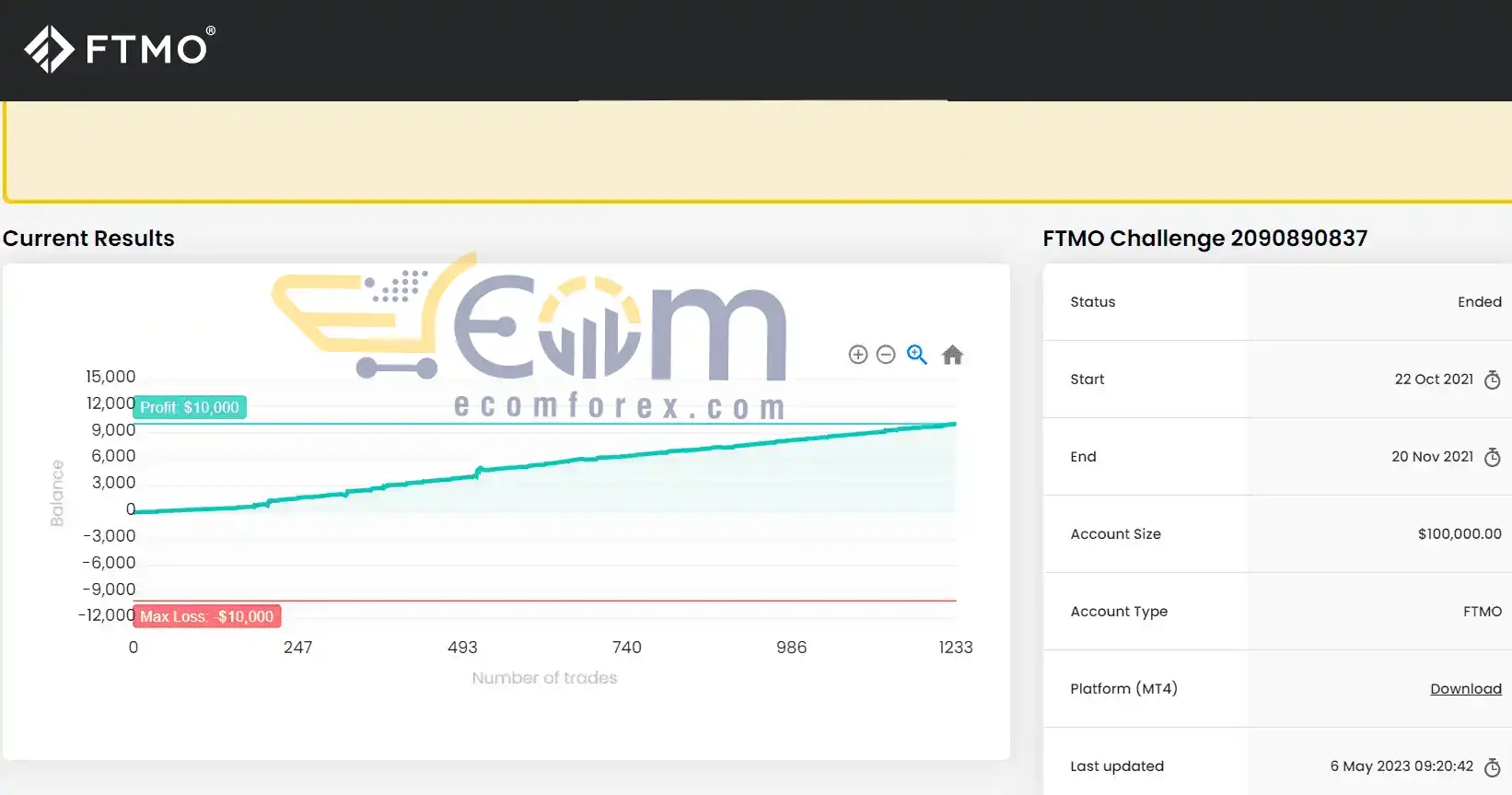
Task: Zoom out on the balance chart
Action: tap(886, 355)
